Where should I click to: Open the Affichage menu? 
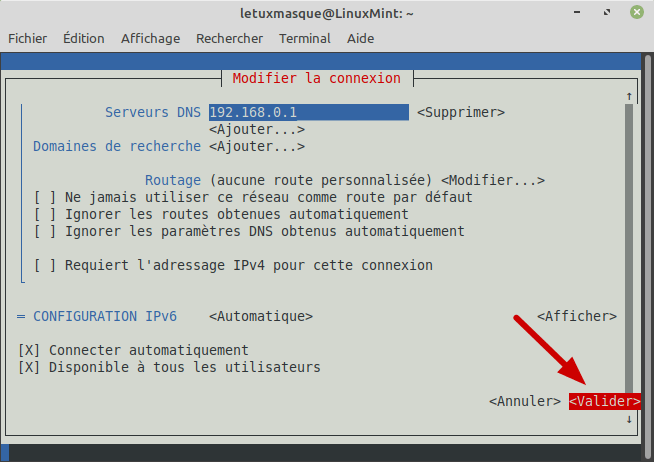pyautogui.click(x=151, y=38)
